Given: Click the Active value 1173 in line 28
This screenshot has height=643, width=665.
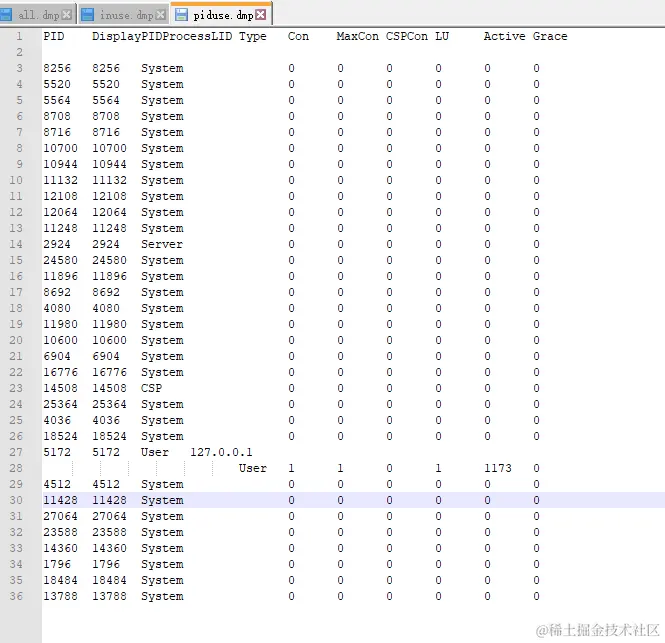Looking at the screenshot, I should pyautogui.click(x=498, y=468).
